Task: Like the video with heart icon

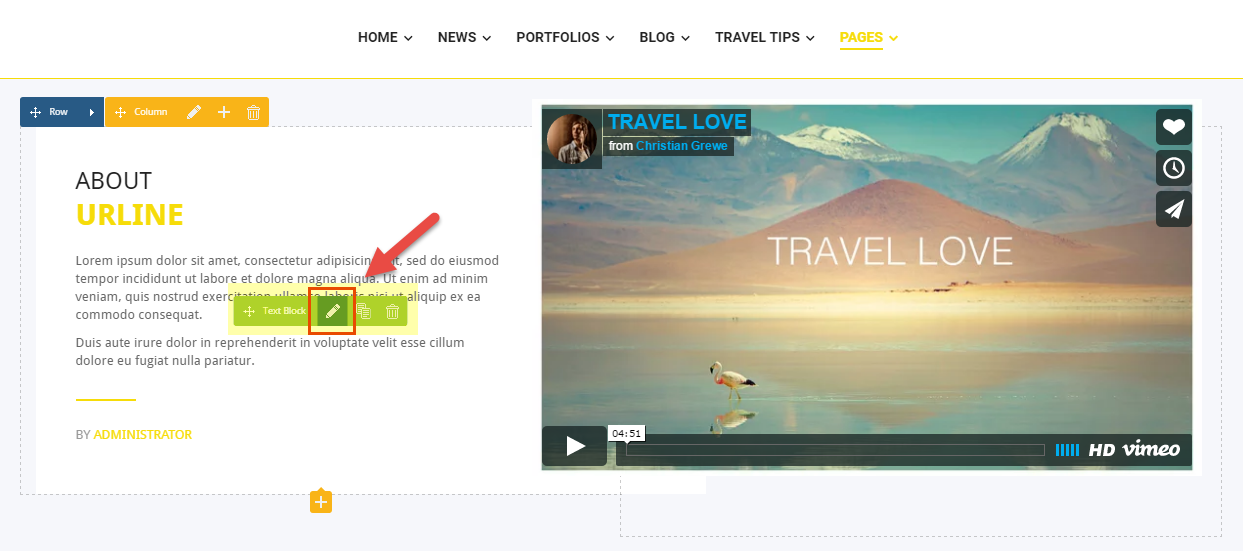Action: pos(1174,127)
